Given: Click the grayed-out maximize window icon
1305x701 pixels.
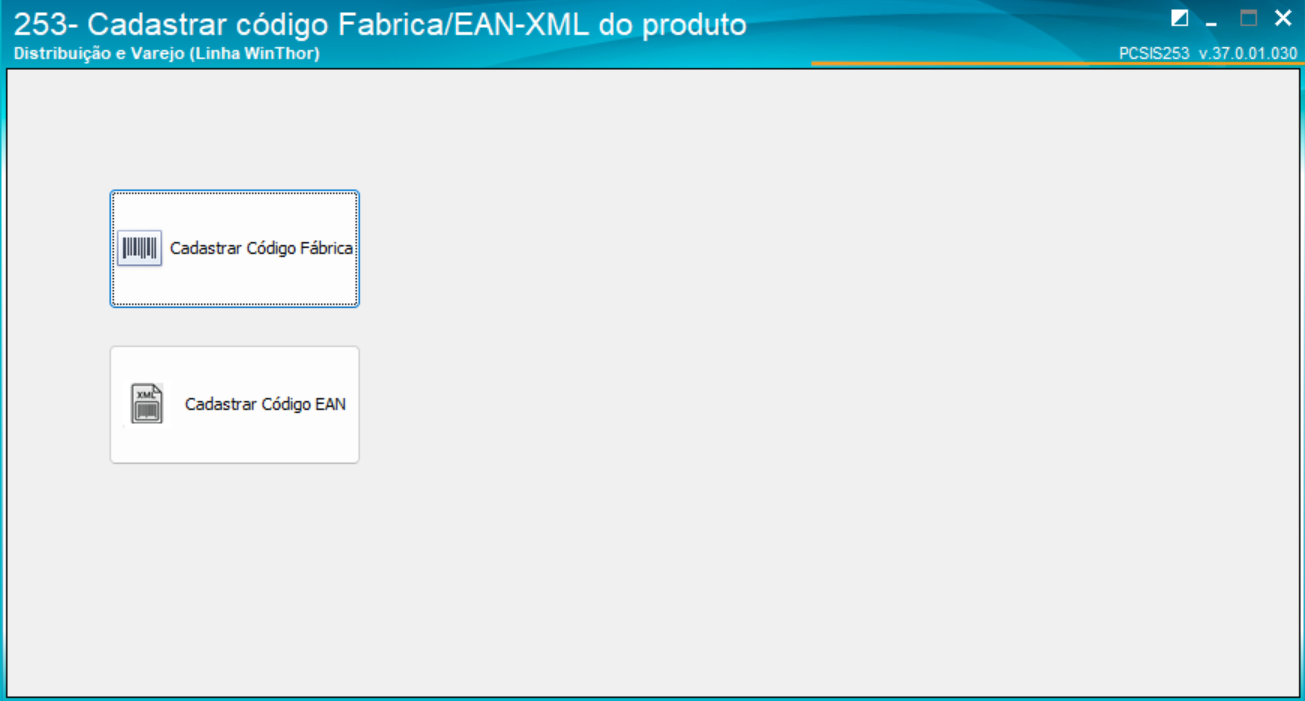Looking at the screenshot, I should 1248,18.
